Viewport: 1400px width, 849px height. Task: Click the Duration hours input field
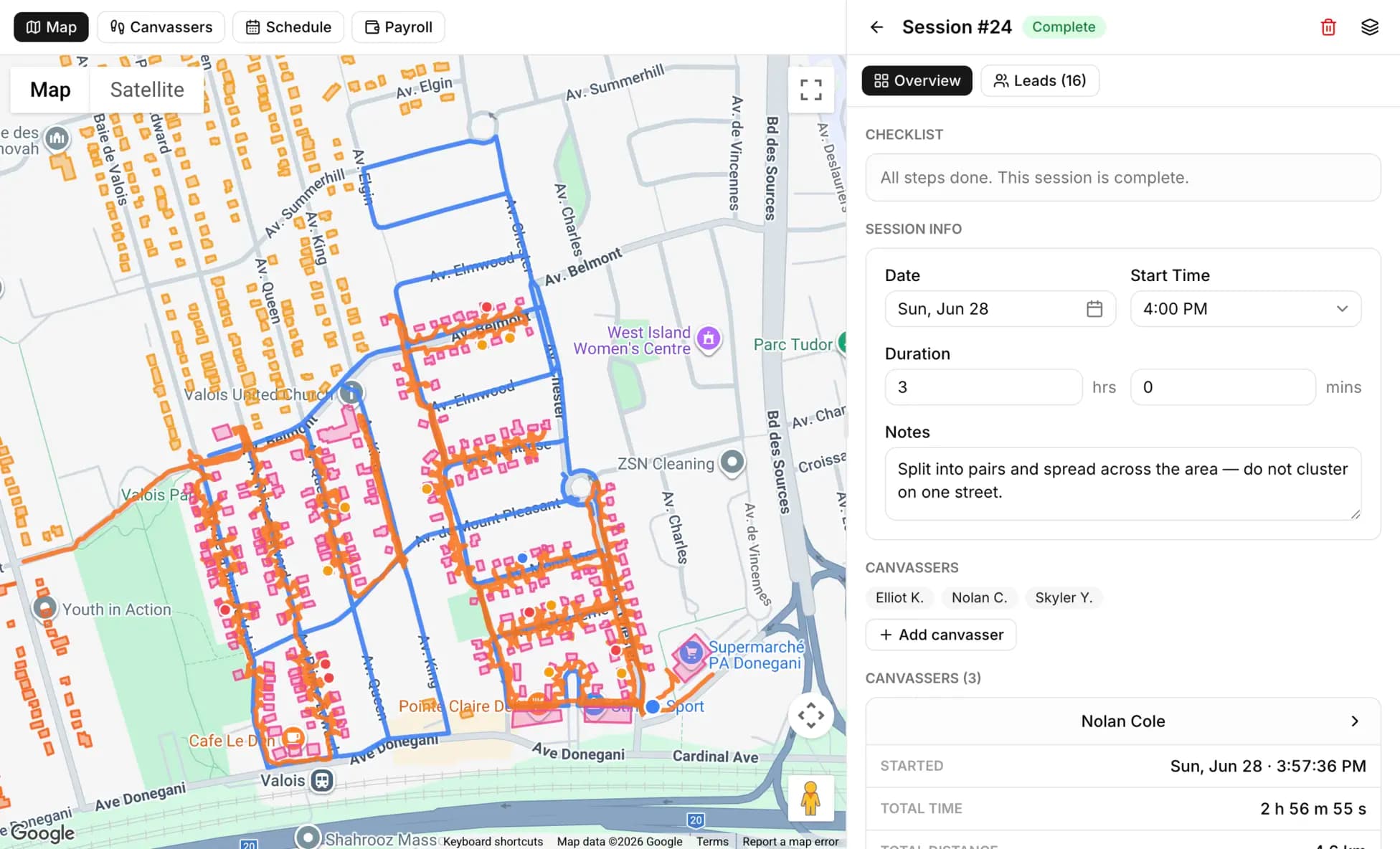984,387
